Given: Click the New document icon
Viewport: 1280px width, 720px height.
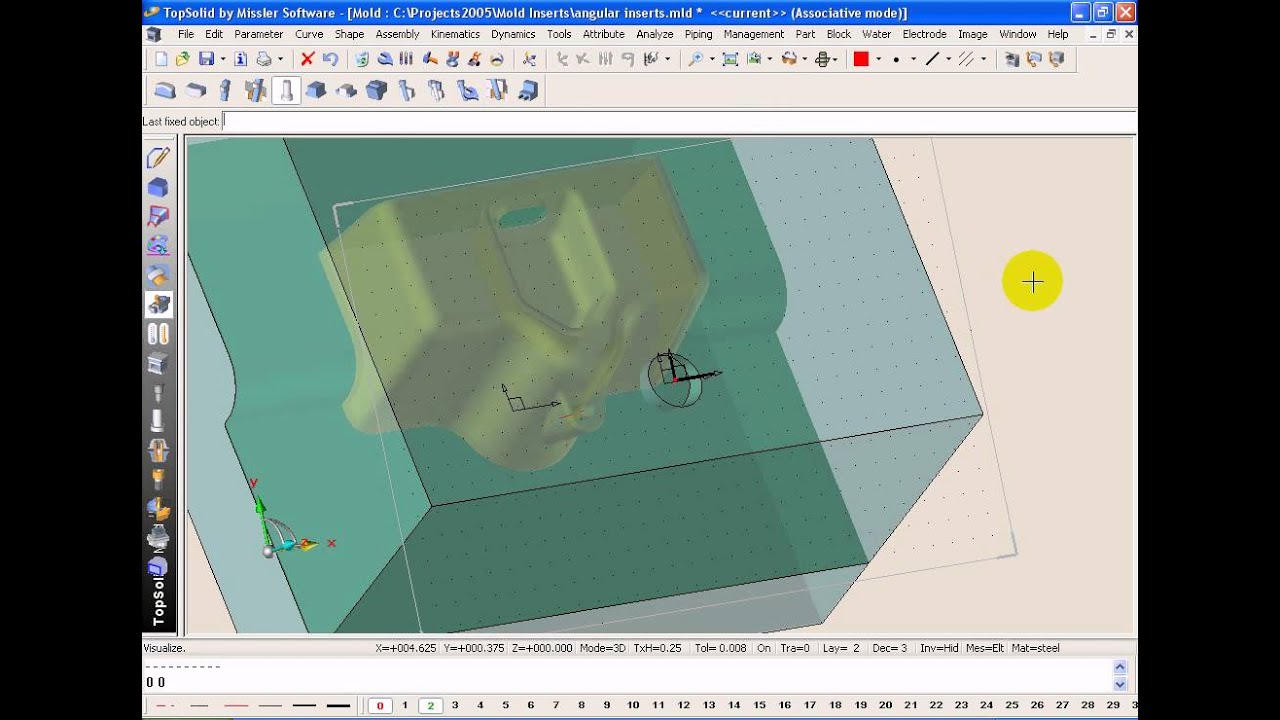Looking at the screenshot, I should tap(162, 59).
